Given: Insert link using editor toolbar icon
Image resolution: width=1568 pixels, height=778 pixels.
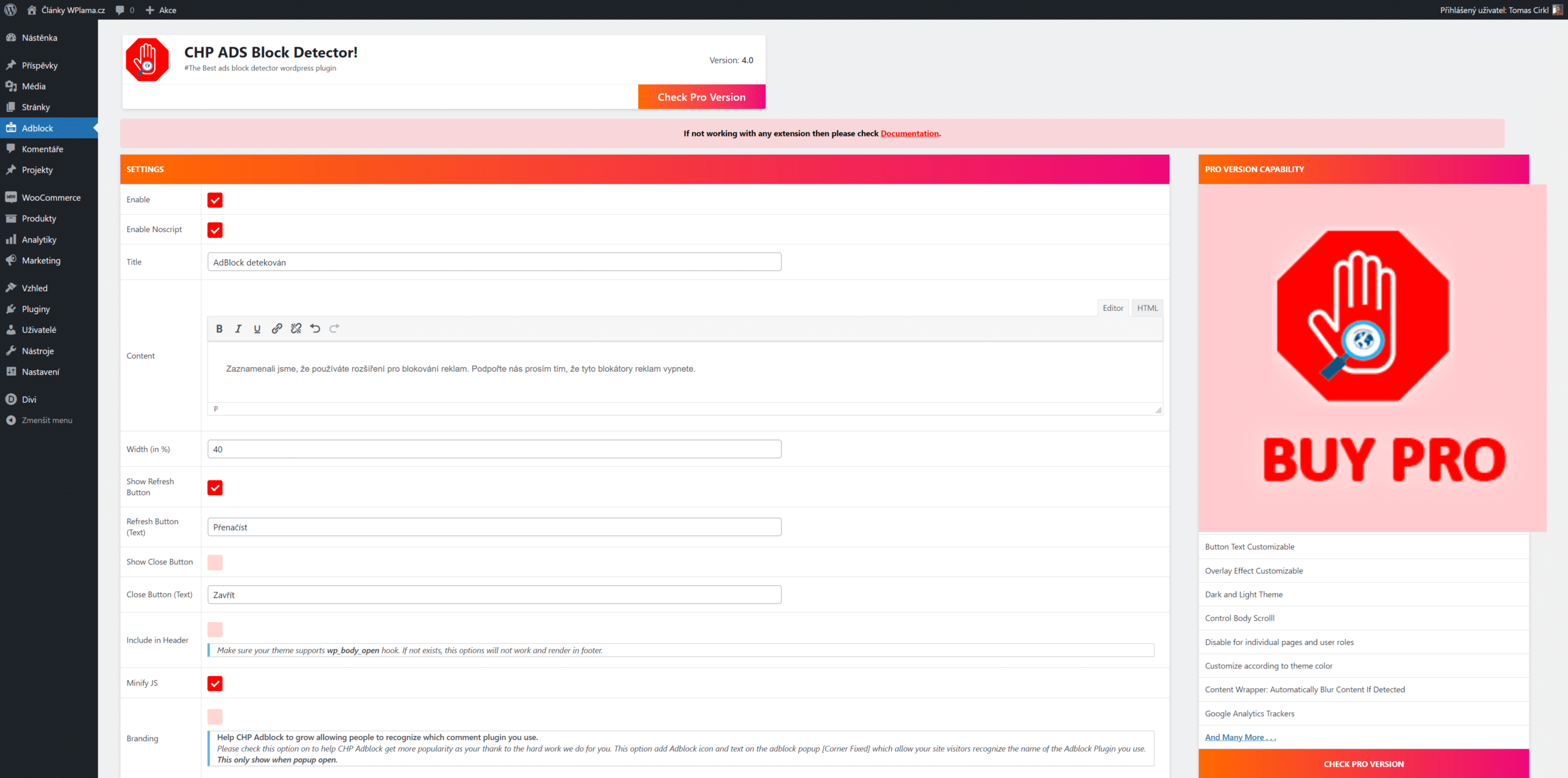Looking at the screenshot, I should [277, 329].
